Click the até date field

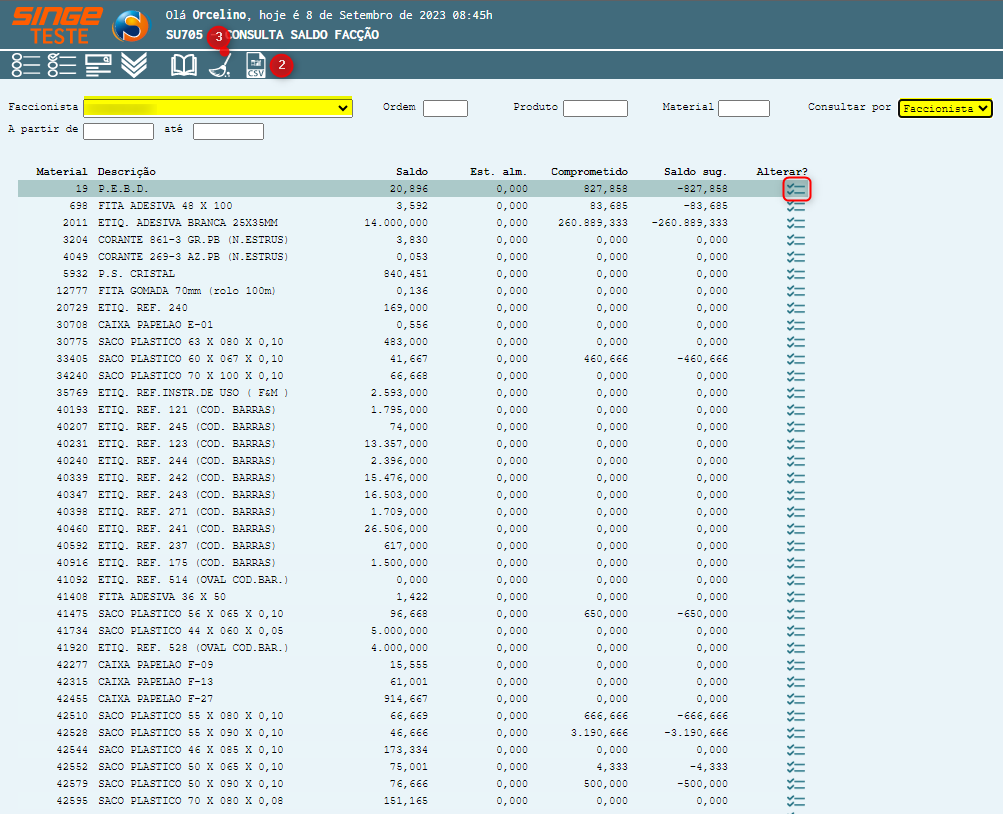228,131
